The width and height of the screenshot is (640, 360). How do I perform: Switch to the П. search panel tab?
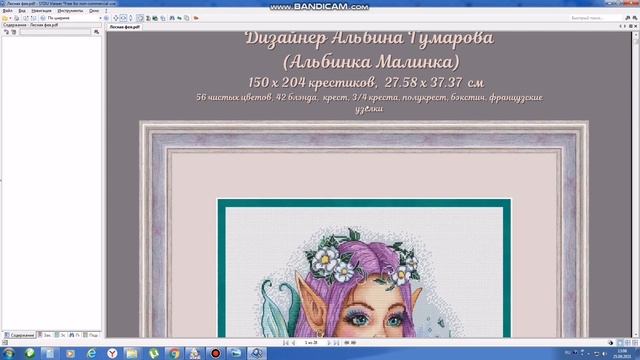[x=75, y=335]
